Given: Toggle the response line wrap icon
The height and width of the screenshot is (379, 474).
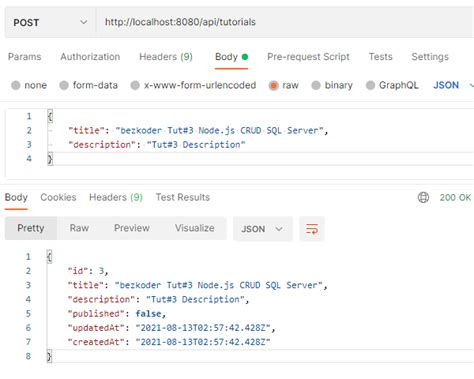Looking at the screenshot, I should pos(312,229).
